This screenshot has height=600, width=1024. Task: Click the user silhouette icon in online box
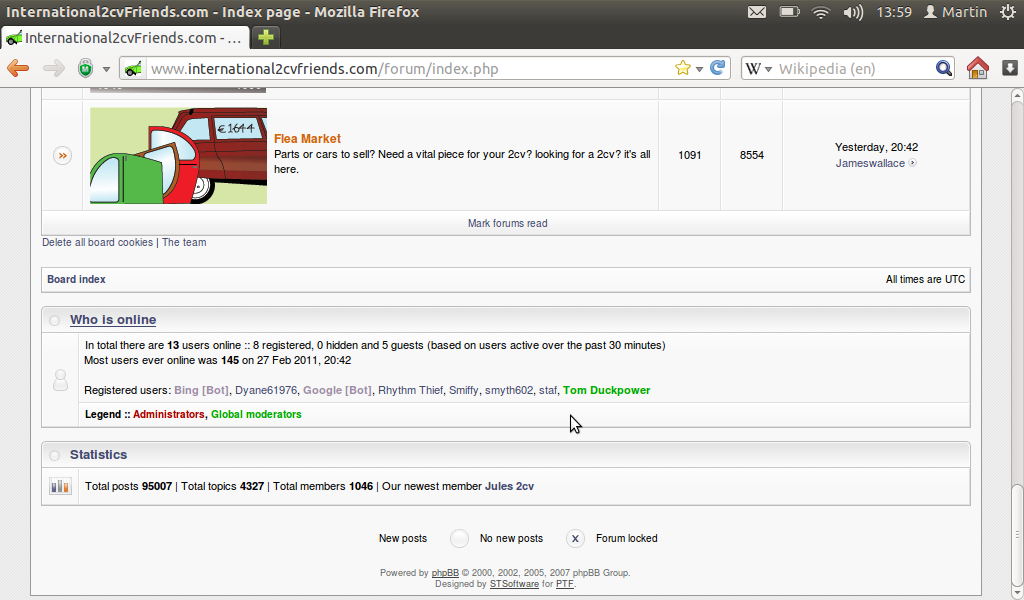coord(60,380)
